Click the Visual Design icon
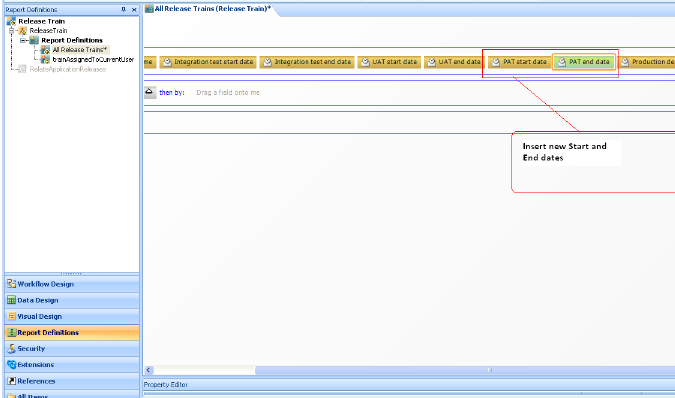Image resolution: width=675 pixels, height=398 pixels. (x=12, y=316)
